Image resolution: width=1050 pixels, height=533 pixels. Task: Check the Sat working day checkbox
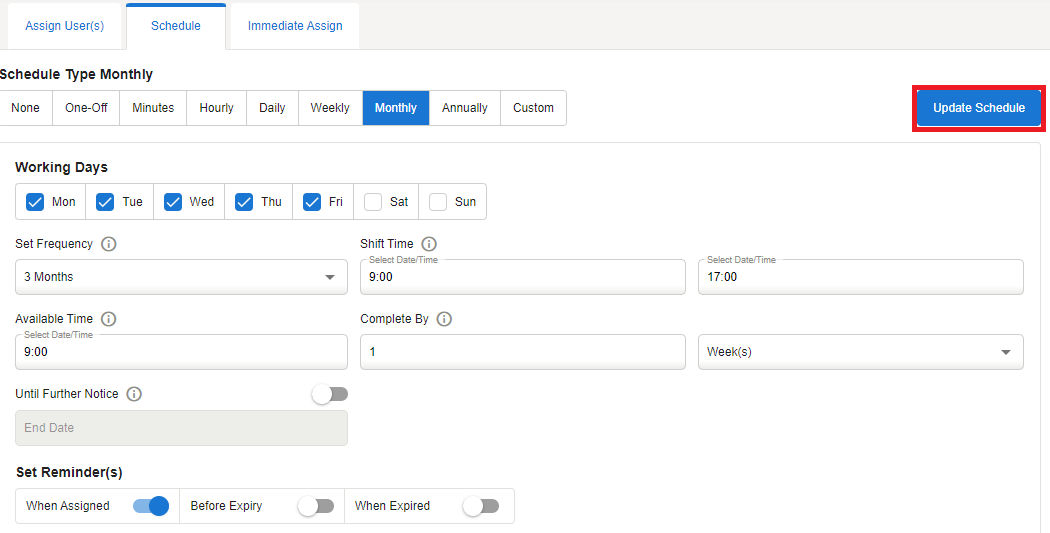(x=373, y=202)
